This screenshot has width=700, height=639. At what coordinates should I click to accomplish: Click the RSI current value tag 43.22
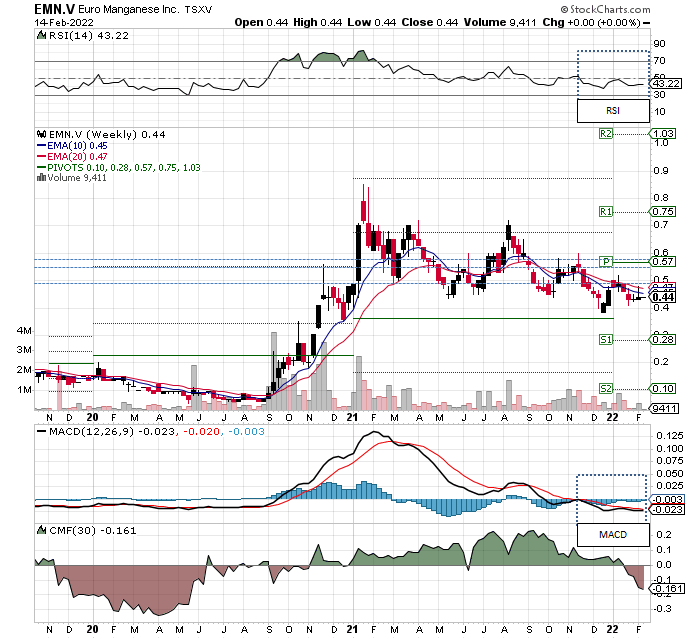point(667,84)
